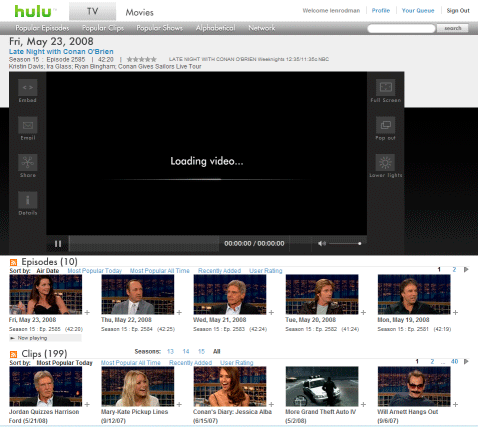Open the Clips RSS feed icon

point(13,354)
